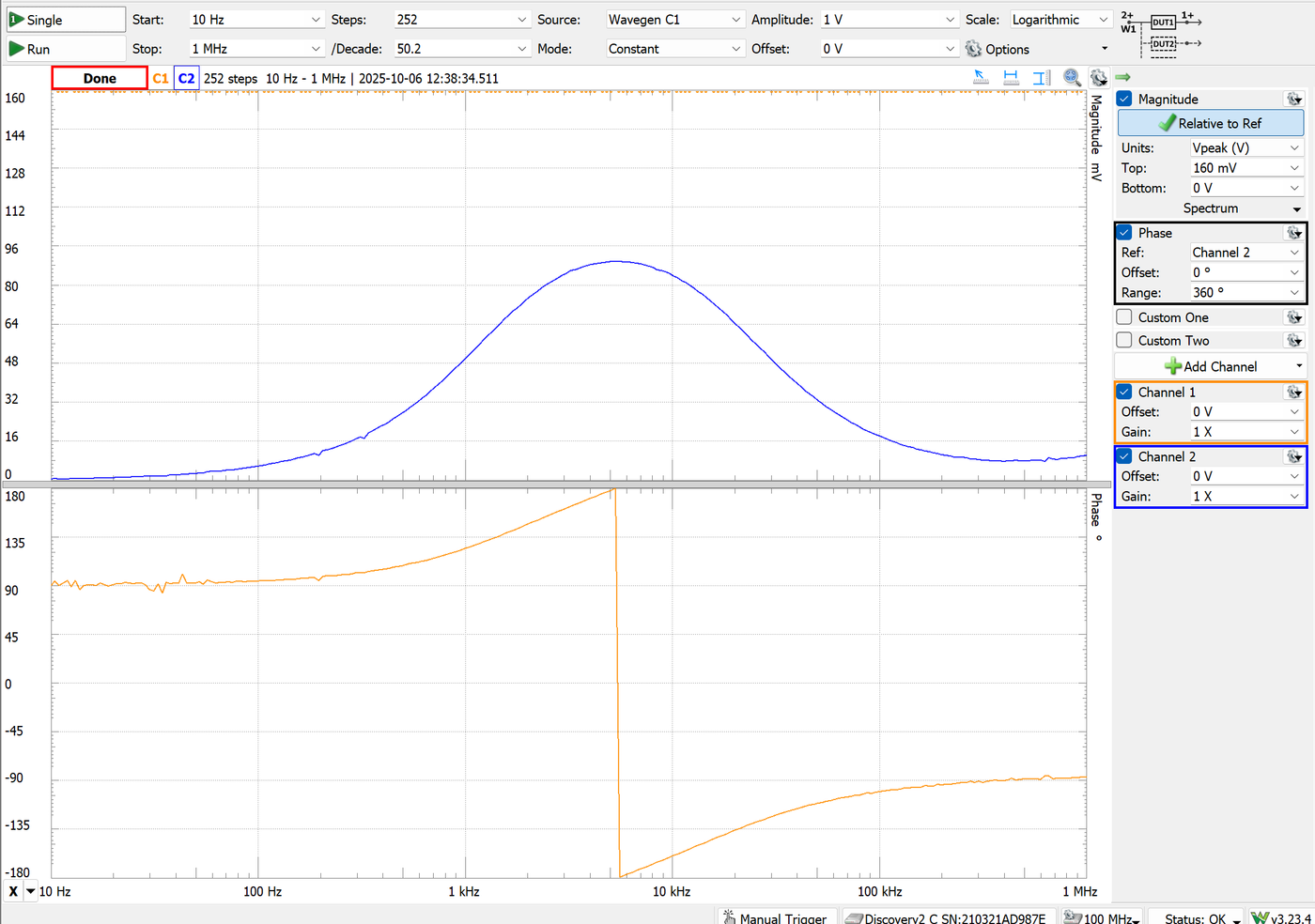Click the DUT wiring diagram icon
1315x924 pixels.
(x=1161, y=33)
